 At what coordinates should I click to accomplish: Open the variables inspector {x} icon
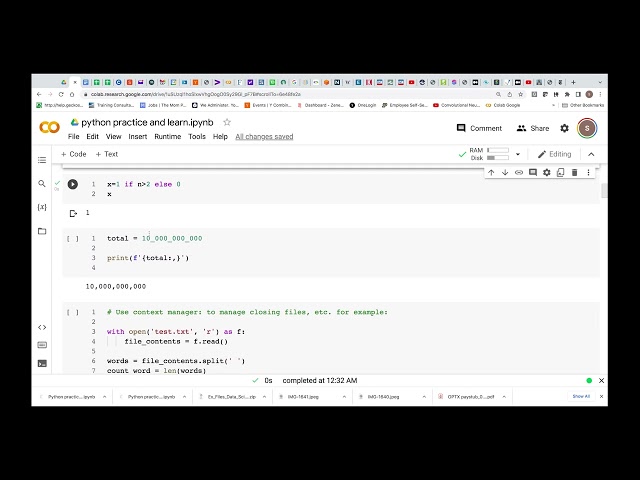coord(42,207)
